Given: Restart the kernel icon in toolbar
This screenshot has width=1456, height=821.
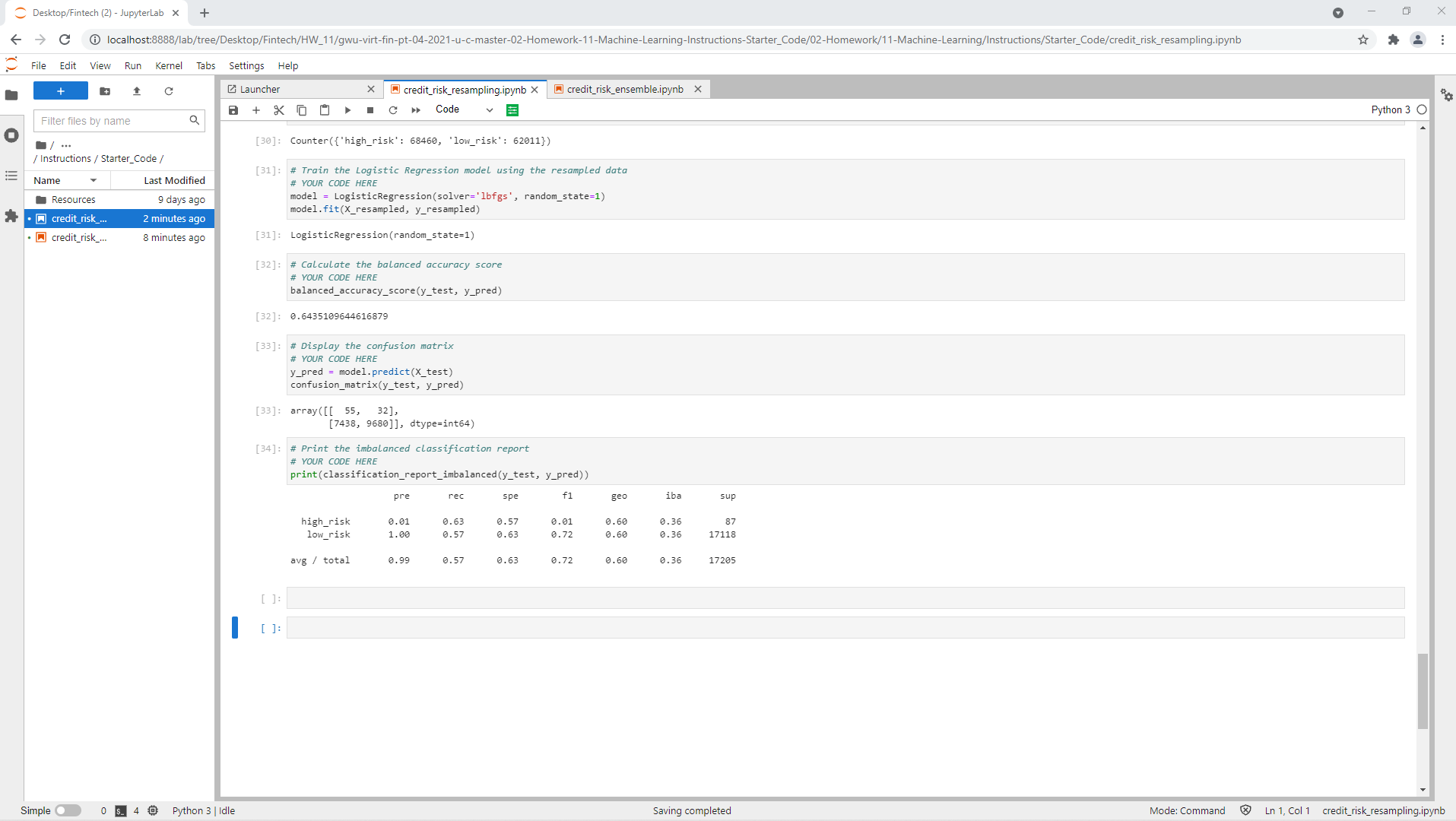Looking at the screenshot, I should 393,110.
